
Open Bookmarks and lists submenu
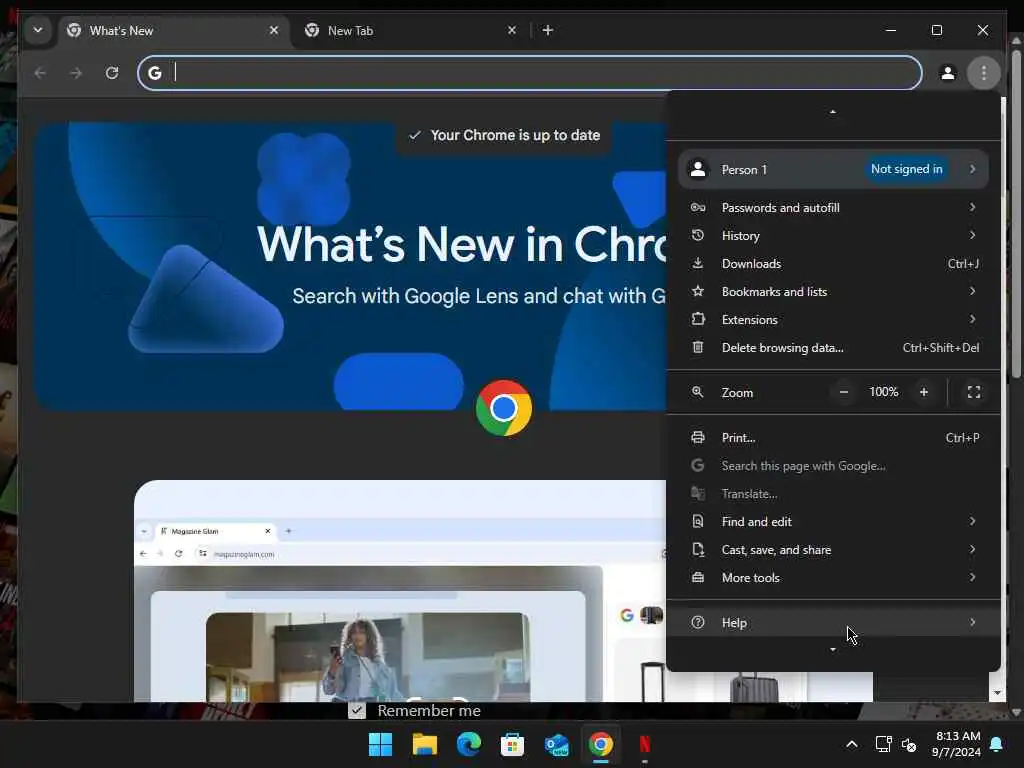[x=833, y=292]
